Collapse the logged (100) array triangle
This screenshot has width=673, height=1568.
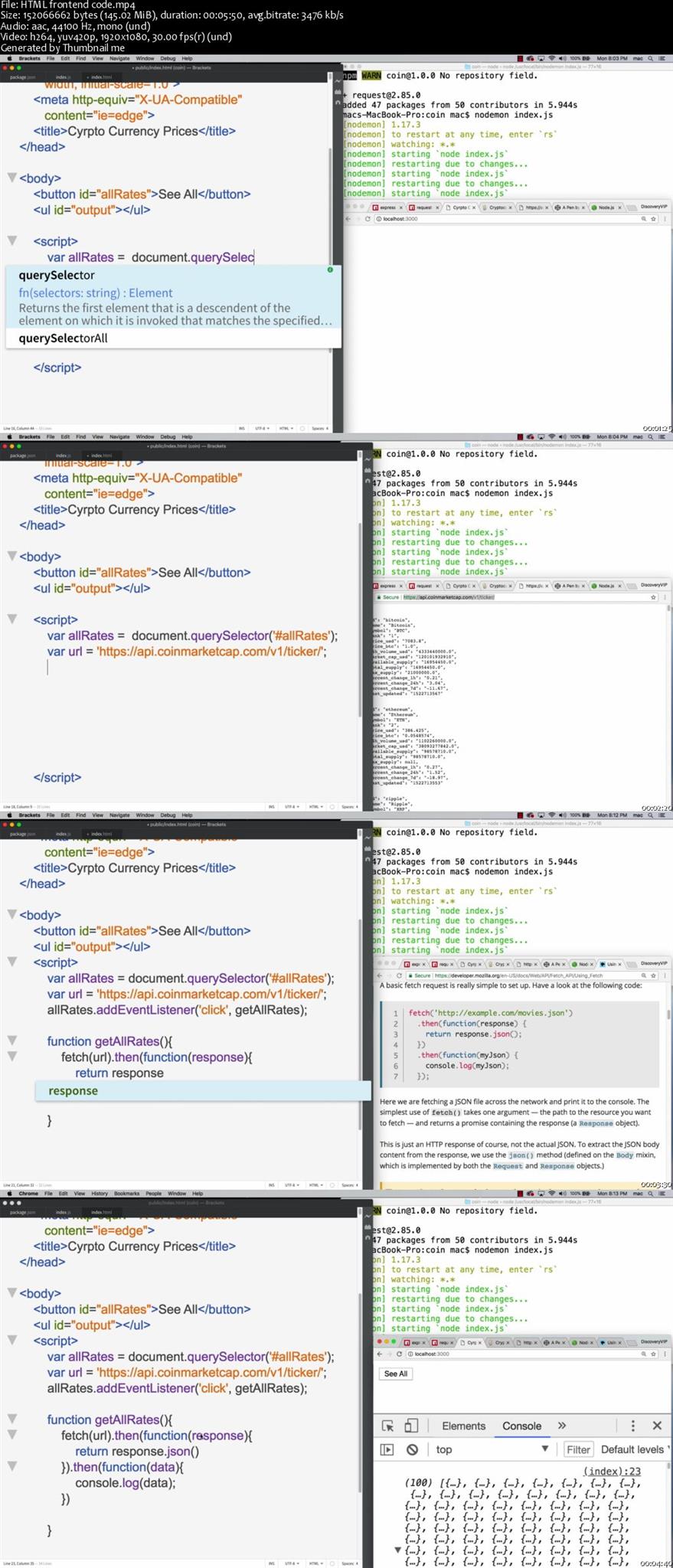397,1550
